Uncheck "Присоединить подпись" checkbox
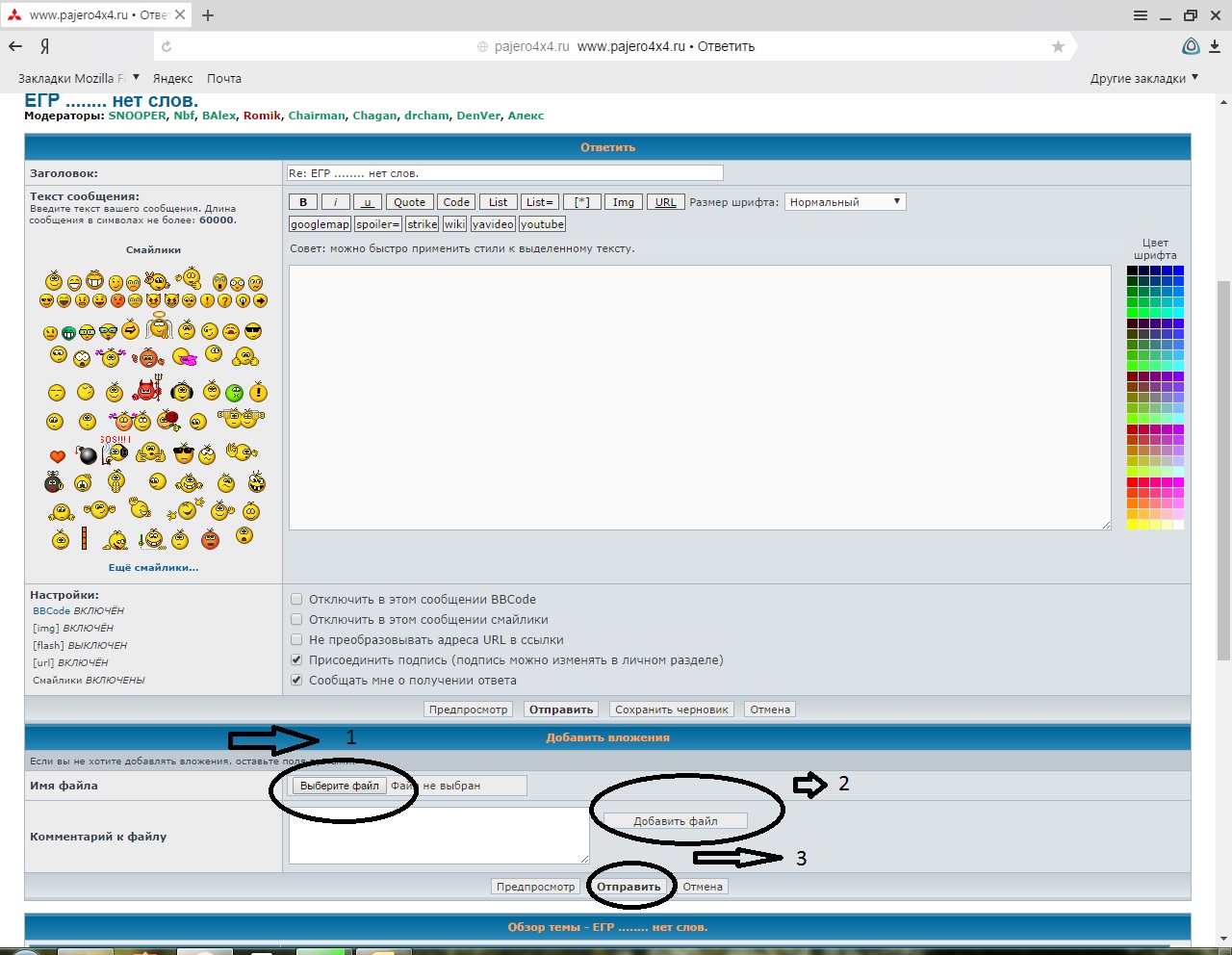The image size is (1232, 955). (x=296, y=659)
